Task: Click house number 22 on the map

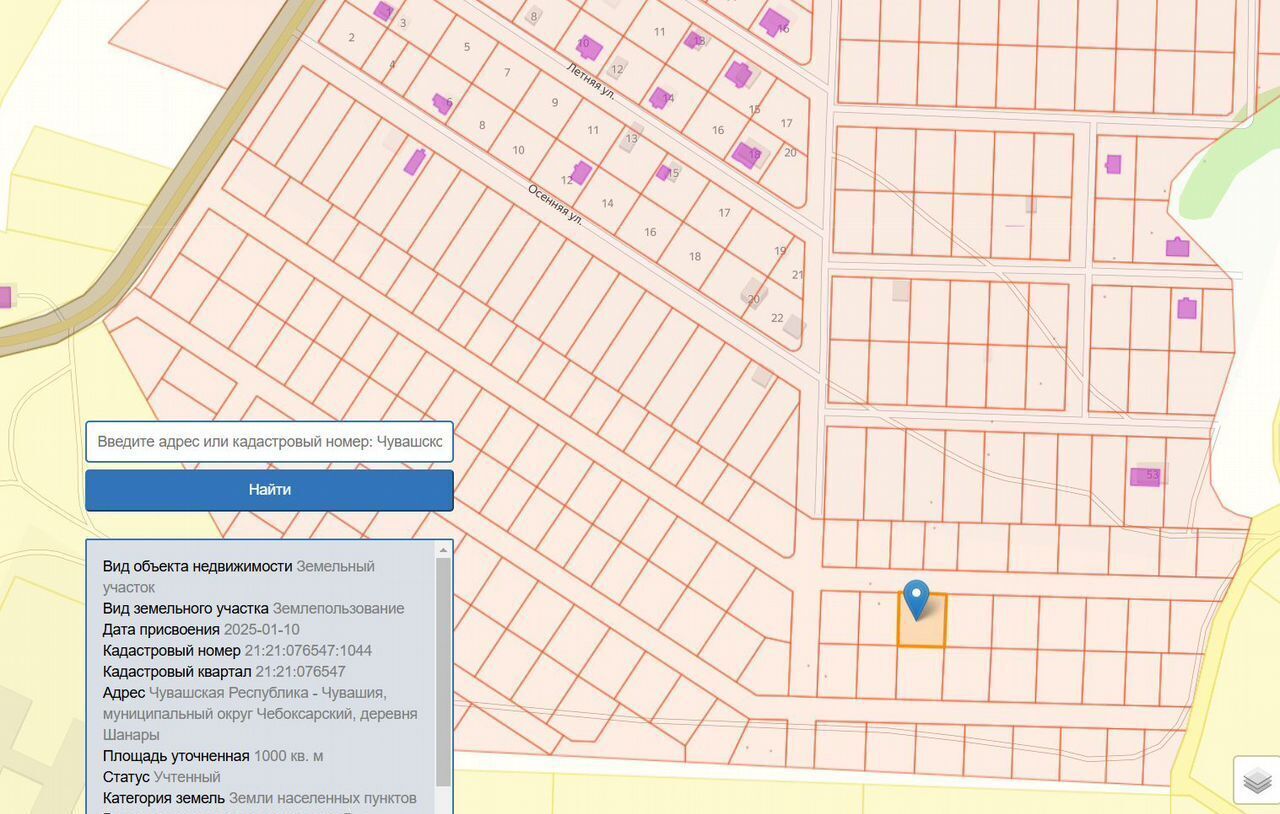Action: (777, 318)
